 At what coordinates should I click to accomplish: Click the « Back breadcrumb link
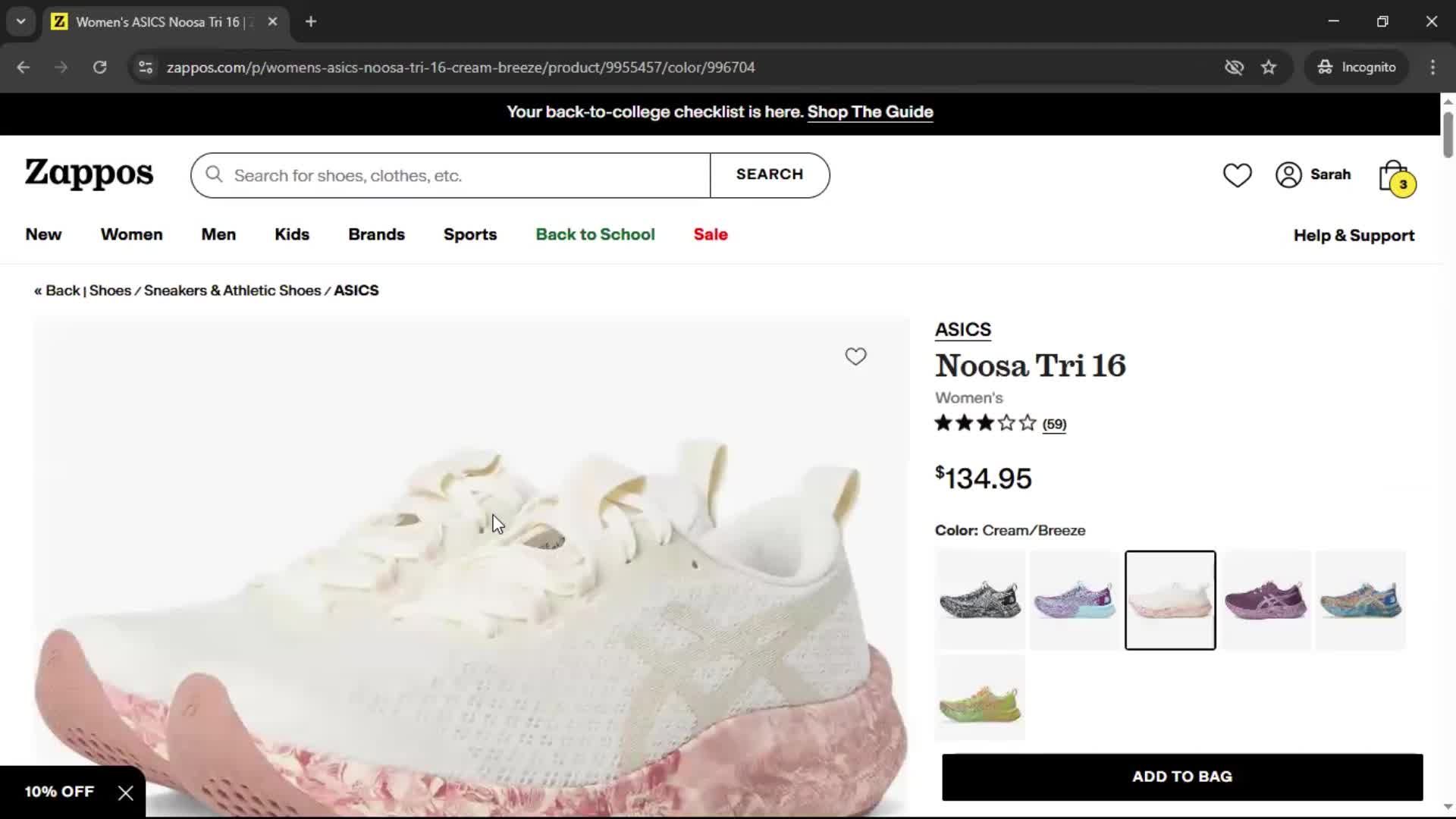[x=57, y=290]
